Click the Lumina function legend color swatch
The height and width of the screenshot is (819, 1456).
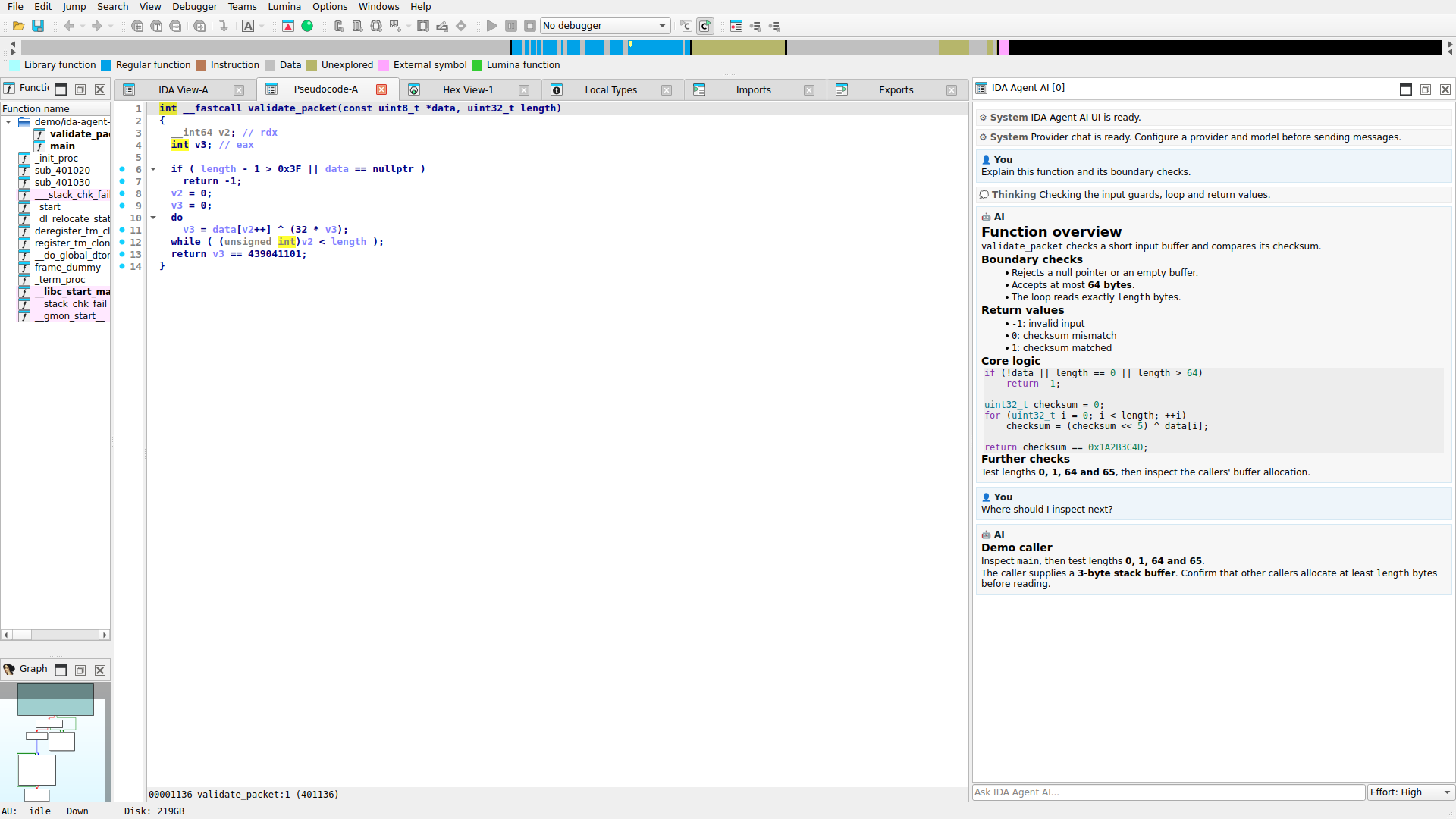477,65
